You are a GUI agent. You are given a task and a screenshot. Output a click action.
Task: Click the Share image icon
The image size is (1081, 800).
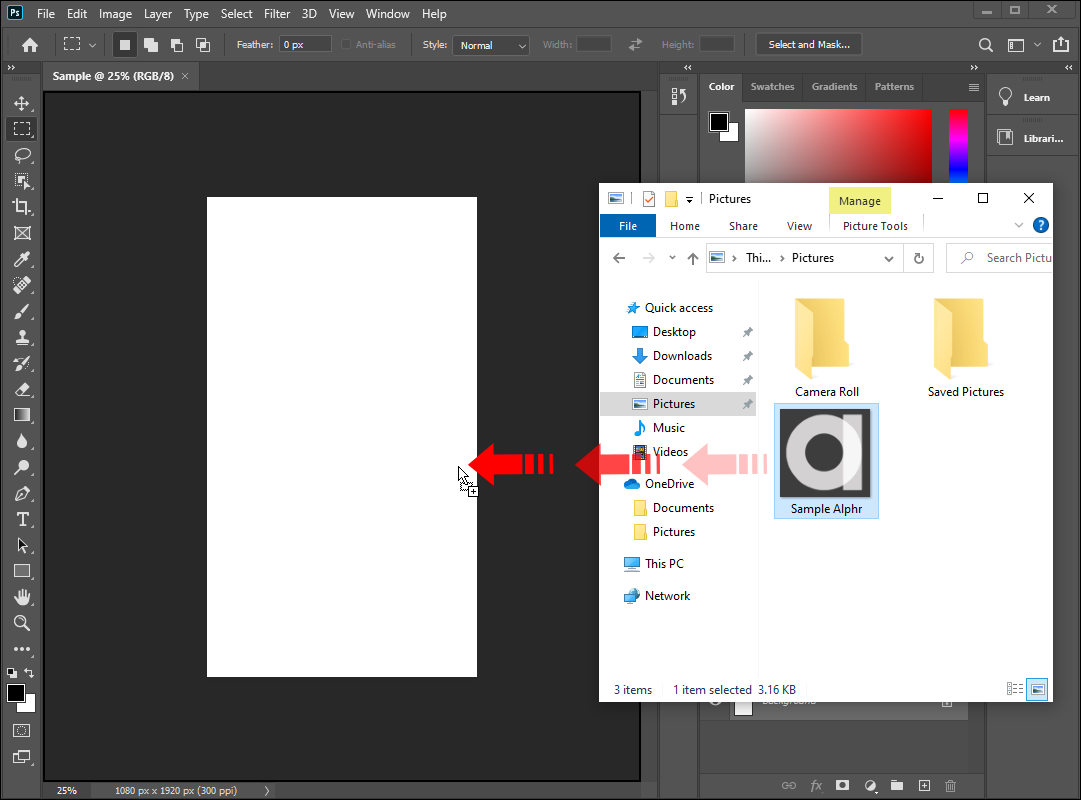coord(1061,45)
